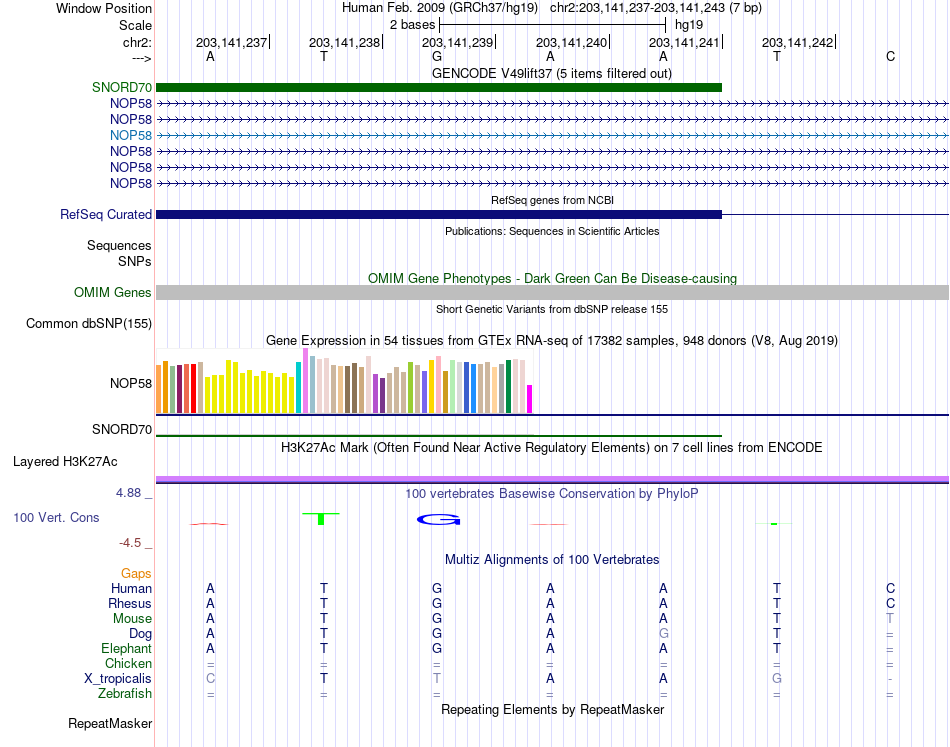Select the X_tropicalis species row label
Viewport: 950px width, 747px height.
pos(118,679)
